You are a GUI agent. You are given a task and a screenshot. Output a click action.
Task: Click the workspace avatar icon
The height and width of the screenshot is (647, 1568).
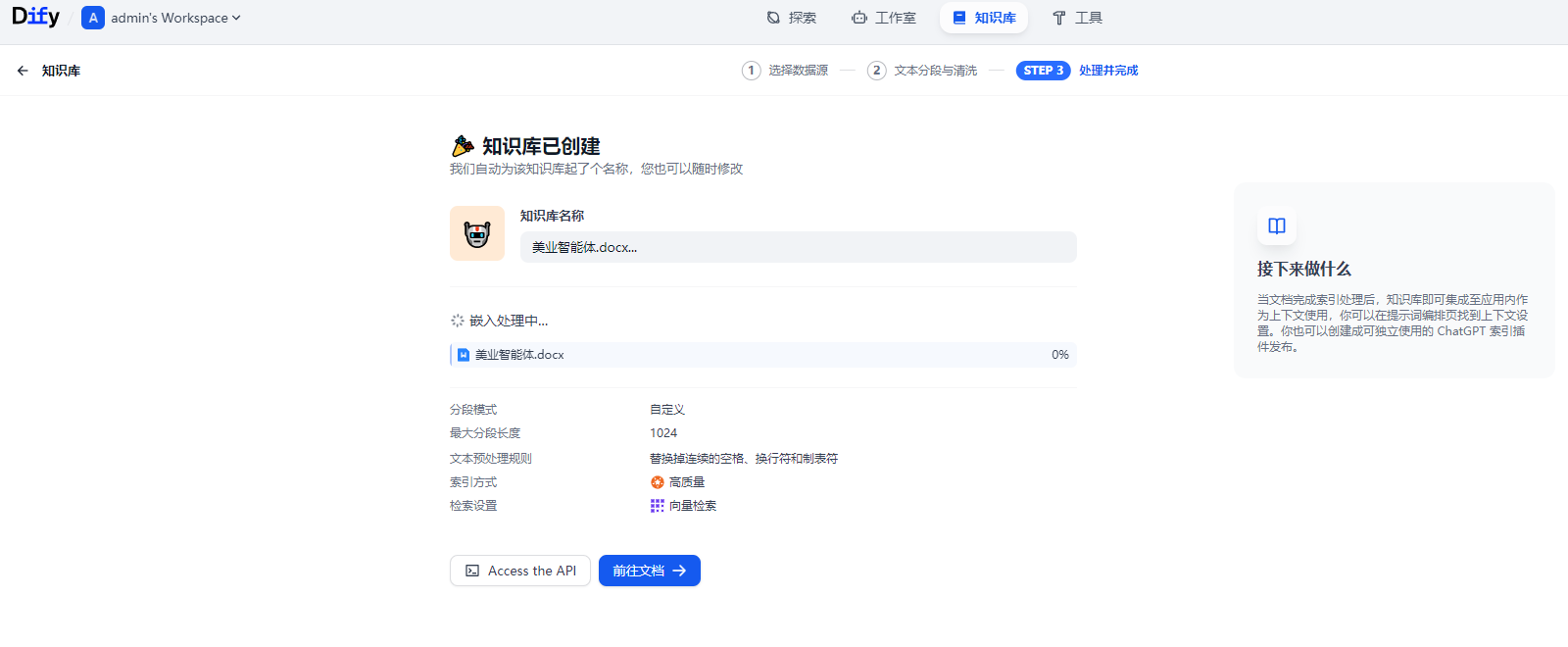tap(93, 18)
